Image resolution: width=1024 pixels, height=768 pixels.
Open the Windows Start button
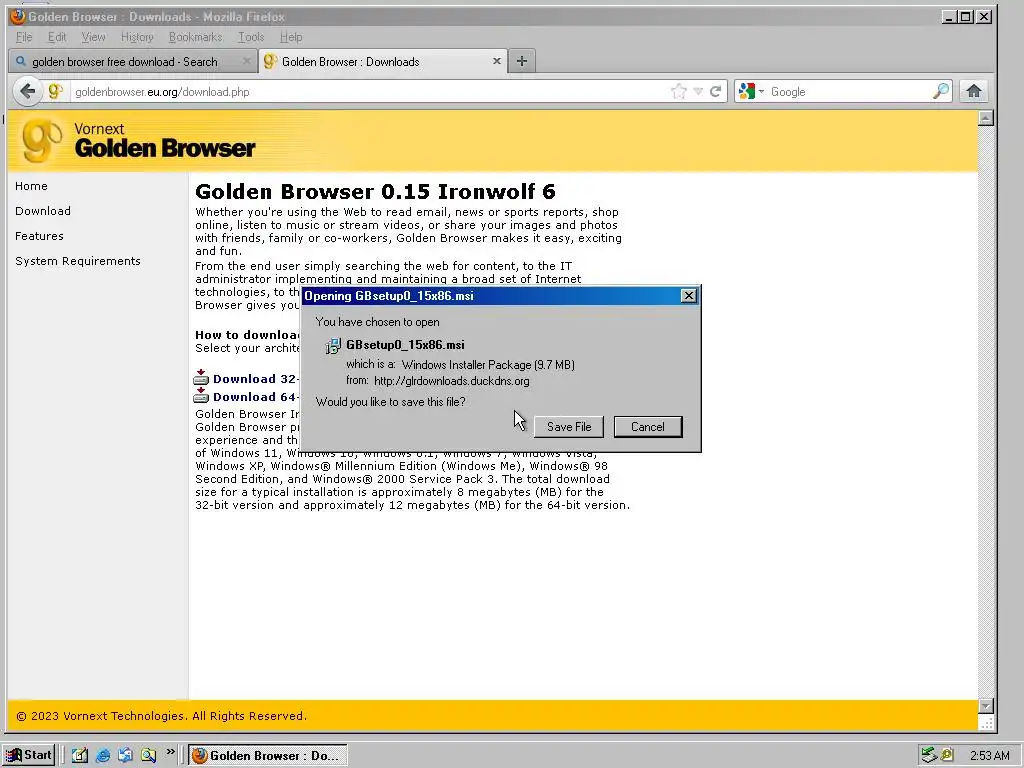29,755
